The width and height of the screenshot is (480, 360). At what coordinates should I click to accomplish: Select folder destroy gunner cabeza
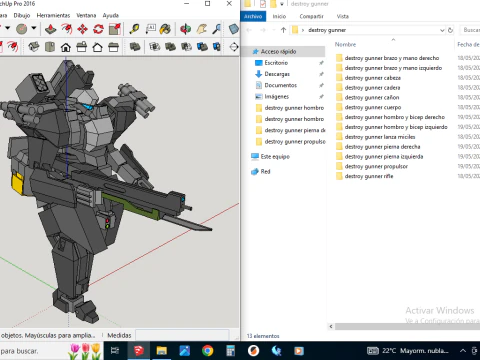pos(372,78)
